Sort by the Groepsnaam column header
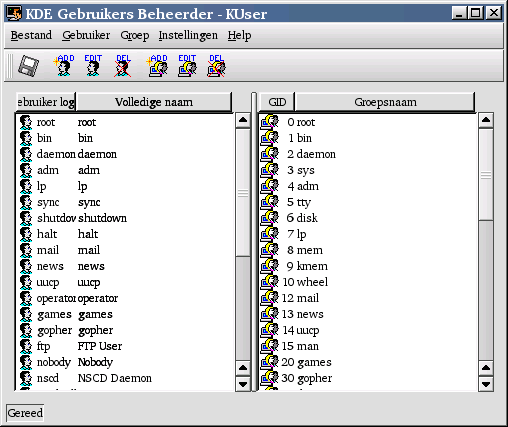The width and height of the screenshot is (508, 427). 385,102
